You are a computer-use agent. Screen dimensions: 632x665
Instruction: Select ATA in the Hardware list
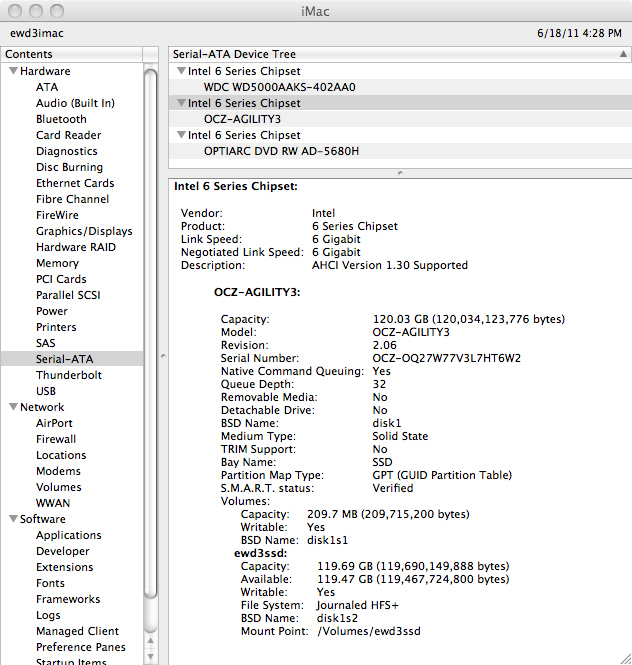tap(47, 87)
